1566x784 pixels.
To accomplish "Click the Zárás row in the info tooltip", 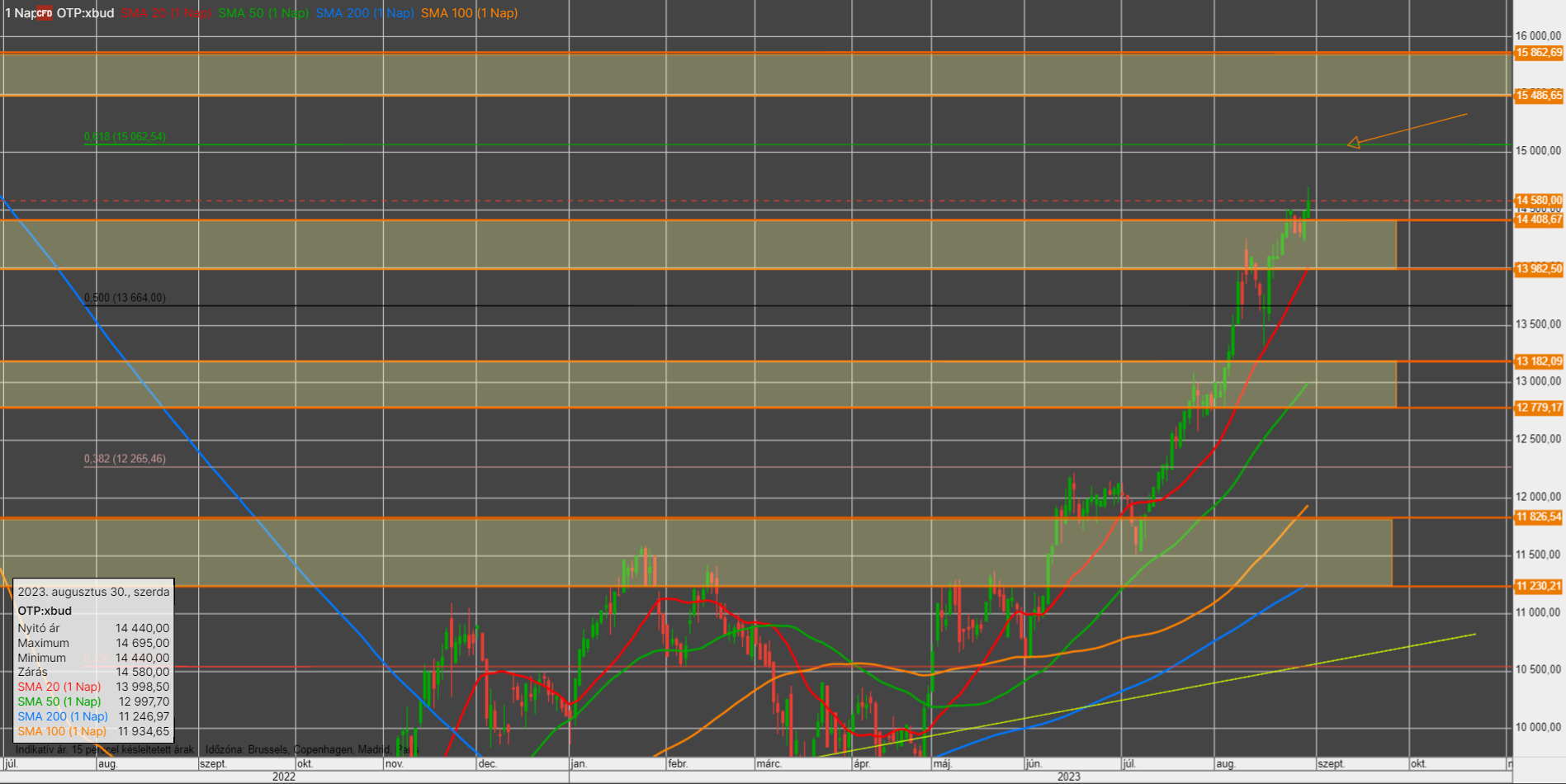I will (93, 672).
